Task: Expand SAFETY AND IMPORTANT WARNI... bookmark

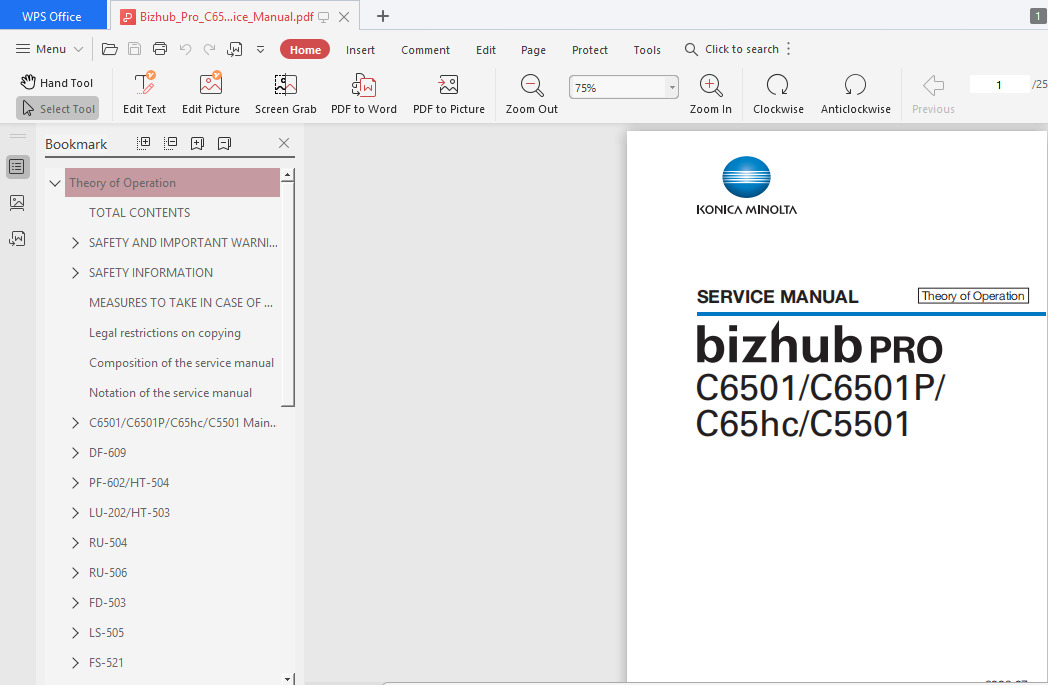Action: (x=75, y=243)
